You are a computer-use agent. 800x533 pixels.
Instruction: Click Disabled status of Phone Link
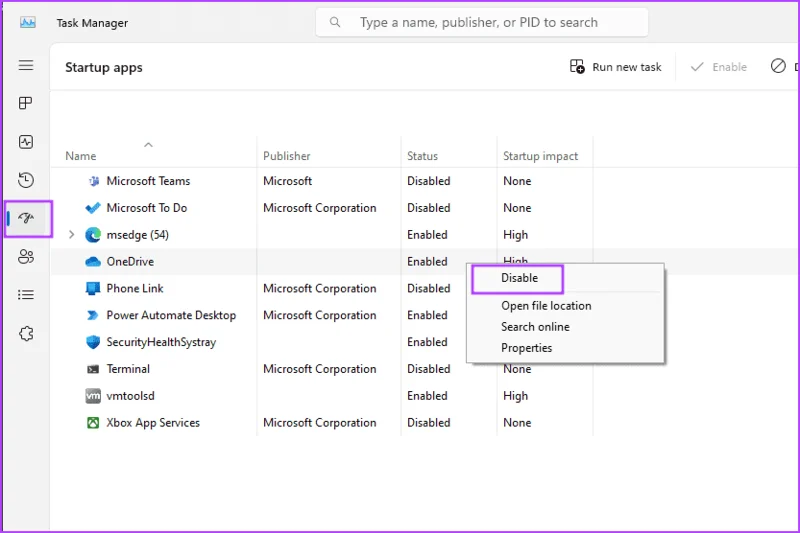point(429,289)
